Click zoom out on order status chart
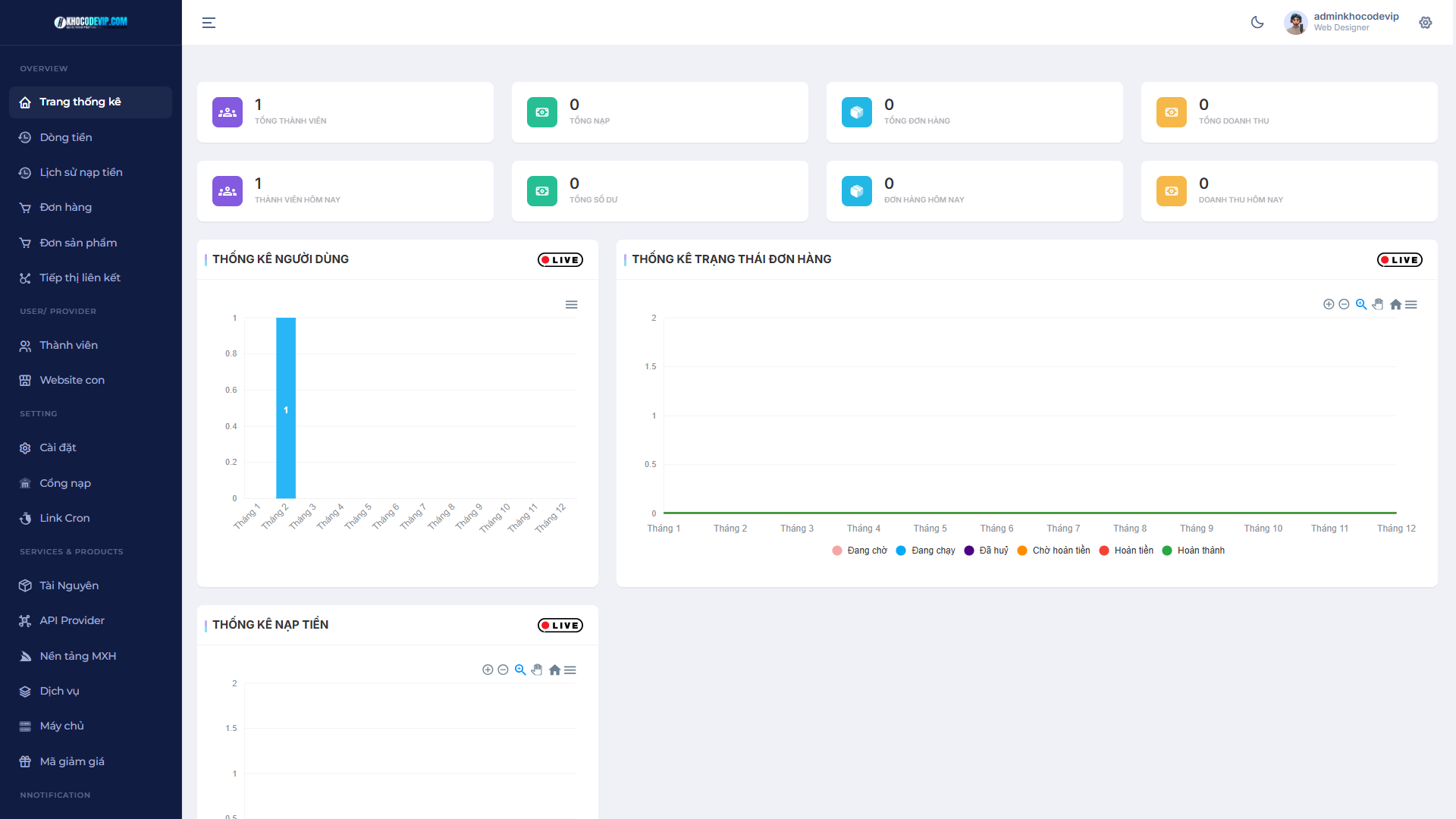 coord(1344,304)
